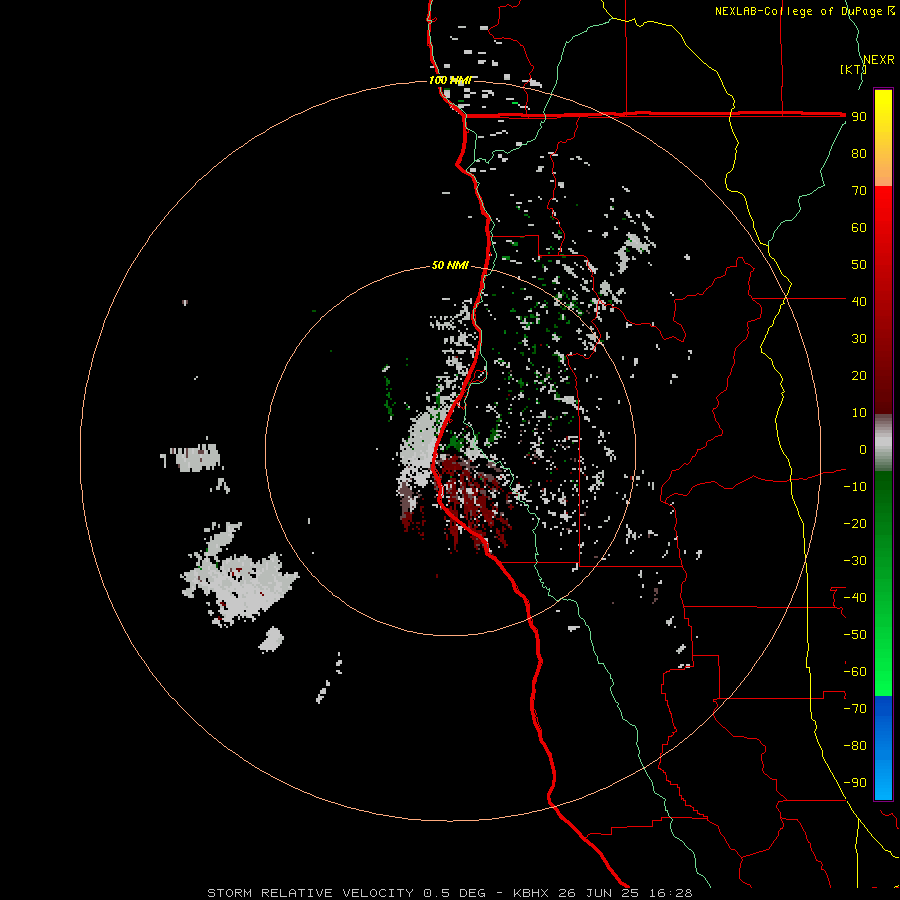This screenshot has height=900, width=900.
Task: Select the 100 NMI range ring label
Action: coord(449,80)
